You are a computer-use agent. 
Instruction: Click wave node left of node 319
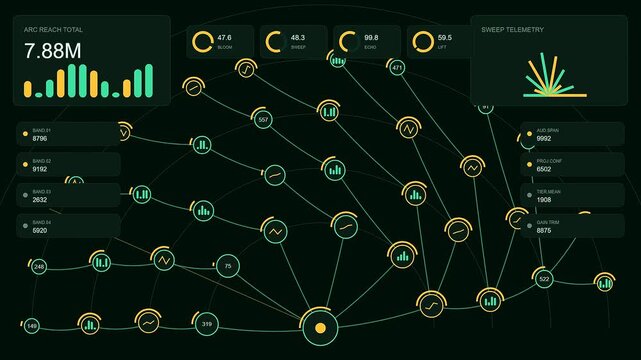(148, 322)
